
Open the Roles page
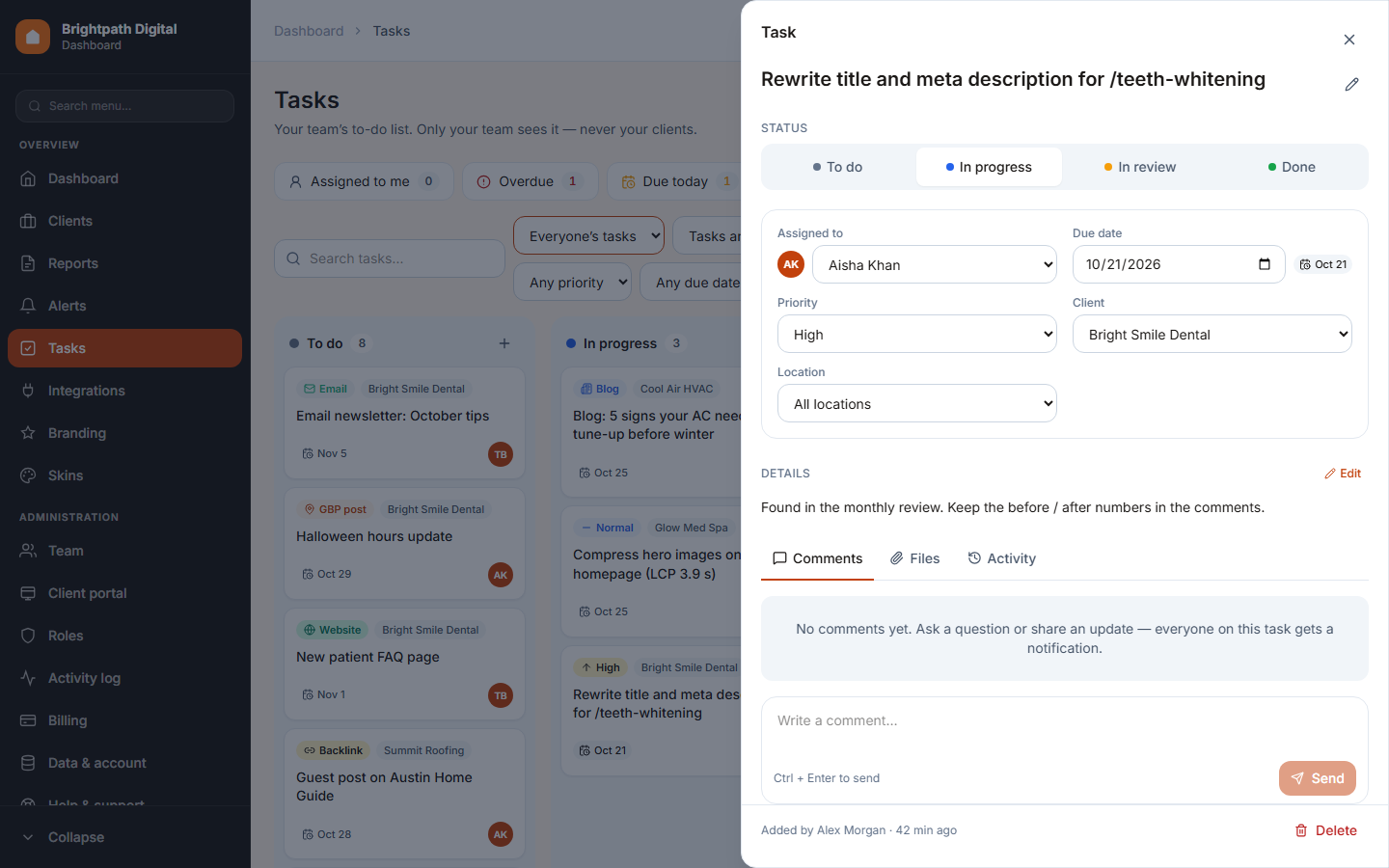click(124, 636)
